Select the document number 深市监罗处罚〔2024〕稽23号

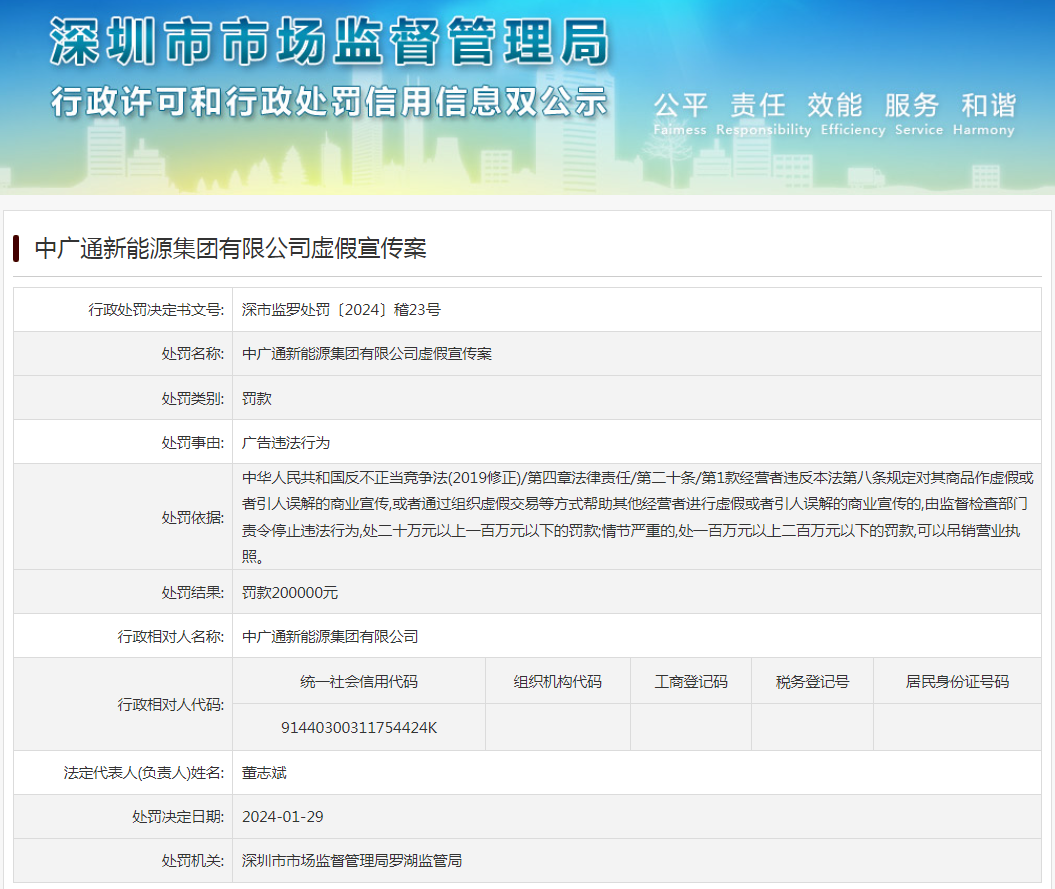pos(341,310)
